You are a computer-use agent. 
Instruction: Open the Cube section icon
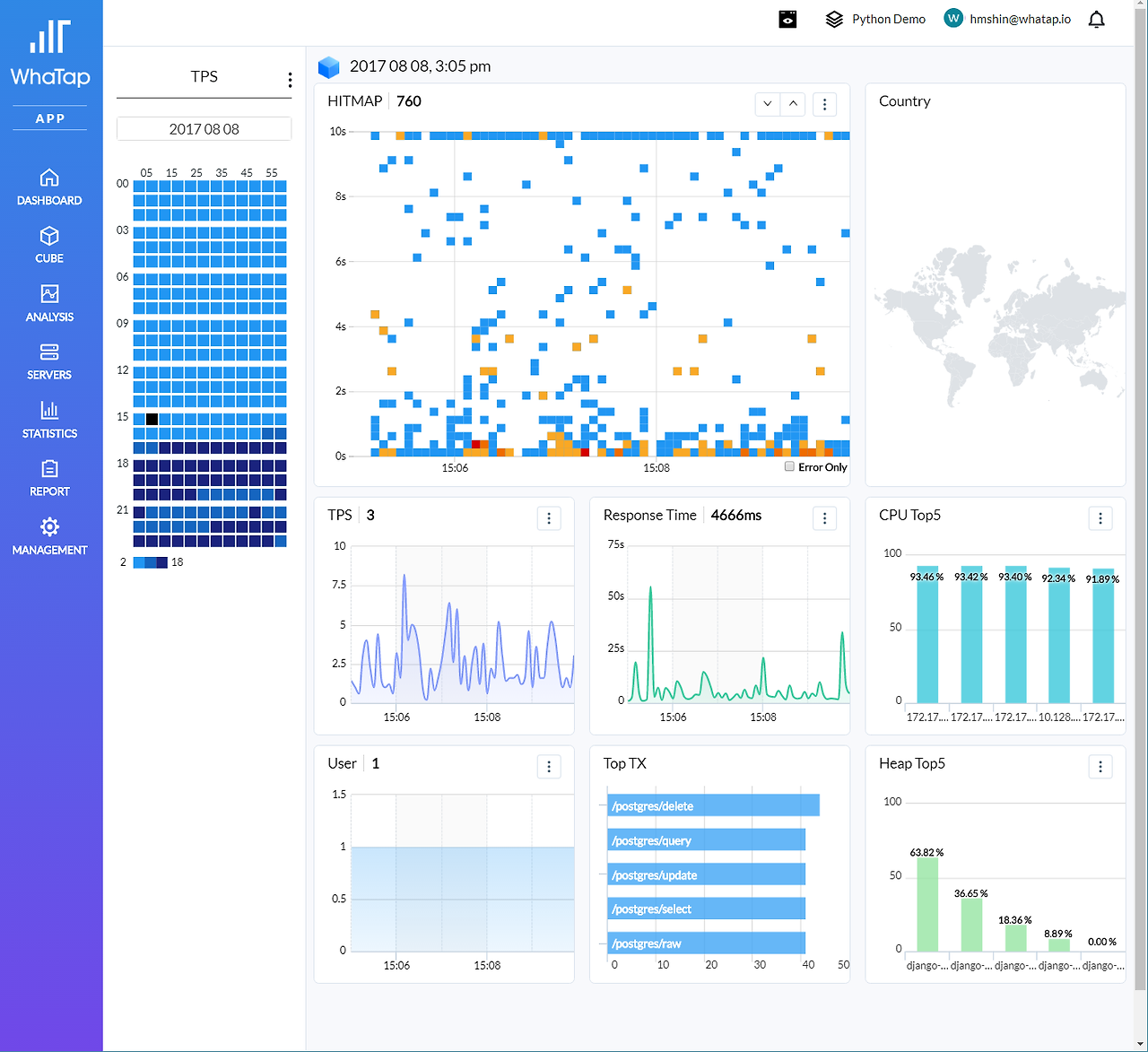click(x=49, y=236)
